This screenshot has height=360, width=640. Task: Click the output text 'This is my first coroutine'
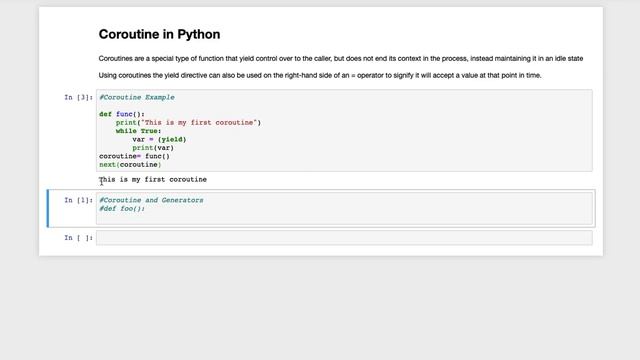coord(153,179)
